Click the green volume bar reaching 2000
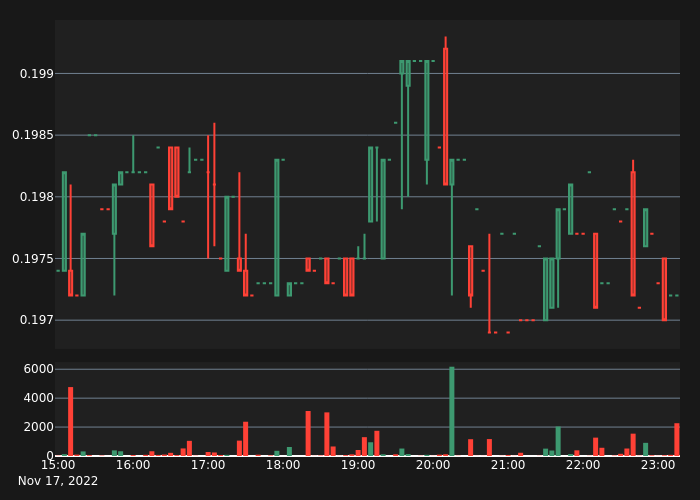 click(x=558, y=441)
